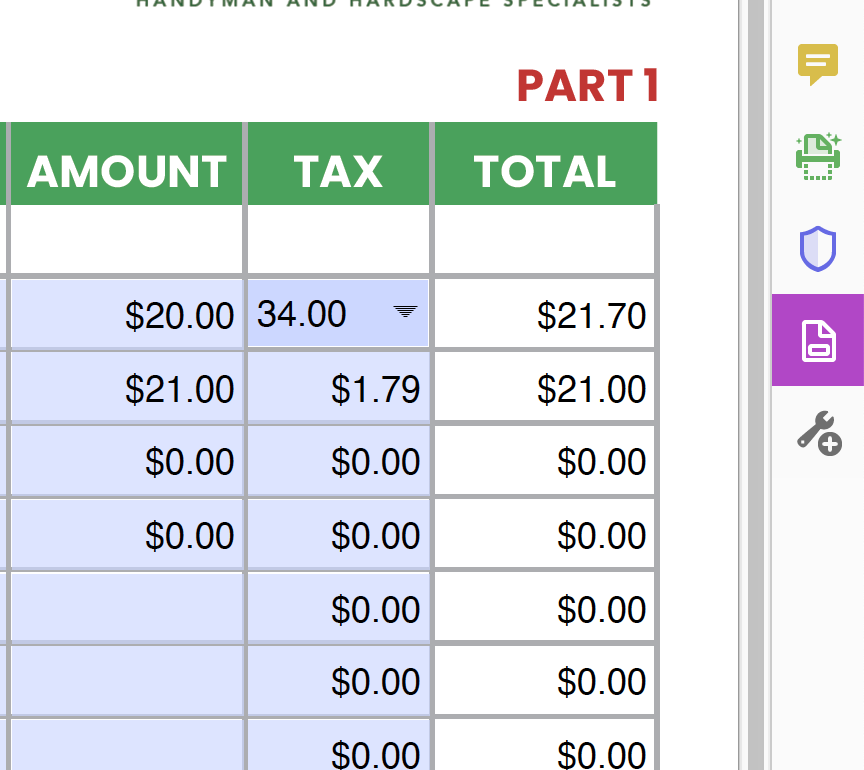Click the TAX column header
The width and height of the screenshot is (864, 770).
click(339, 172)
